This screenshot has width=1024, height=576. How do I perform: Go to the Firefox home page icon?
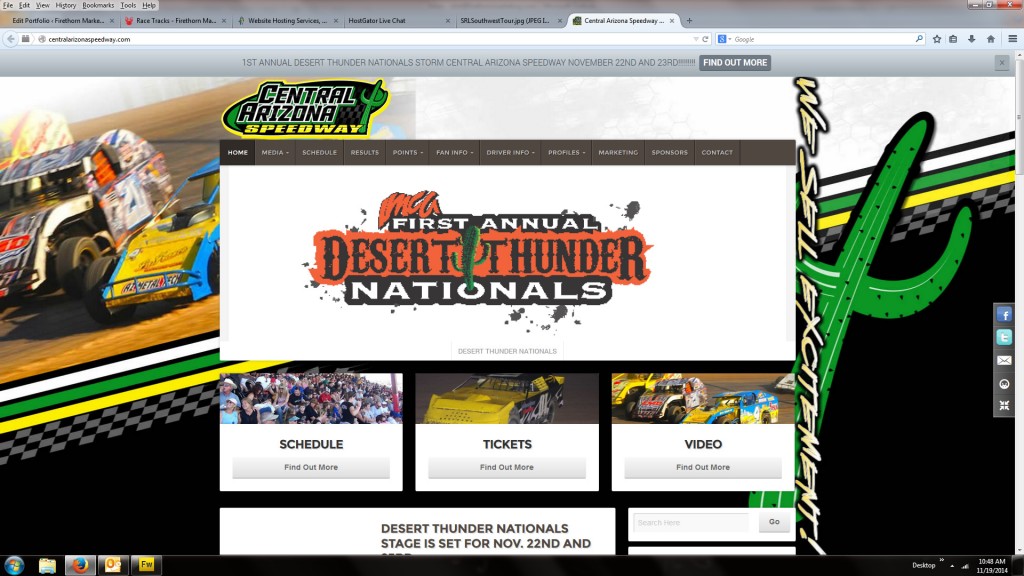pyautogui.click(x=991, y=39)
